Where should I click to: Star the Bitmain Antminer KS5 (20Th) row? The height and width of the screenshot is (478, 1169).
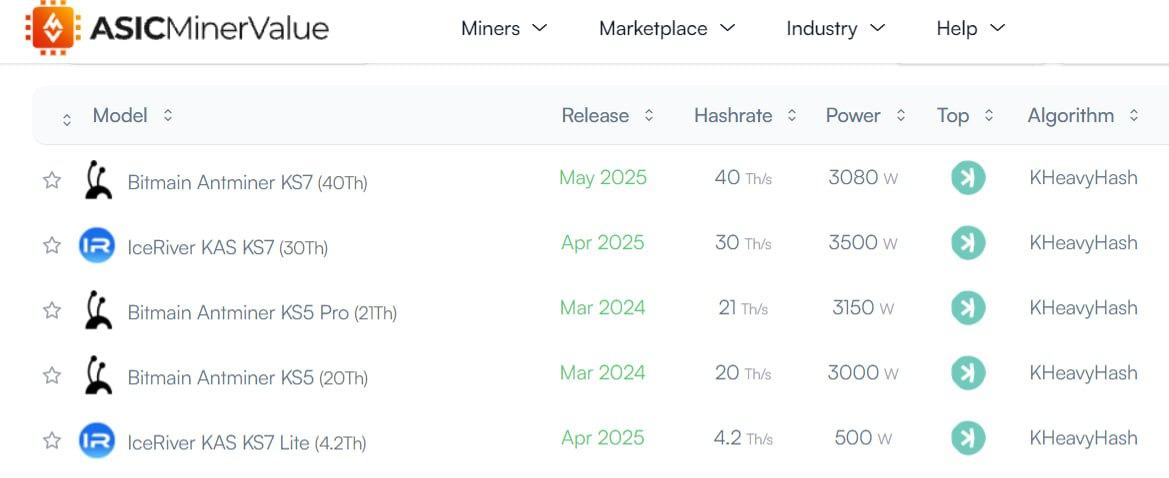(51, 374)
